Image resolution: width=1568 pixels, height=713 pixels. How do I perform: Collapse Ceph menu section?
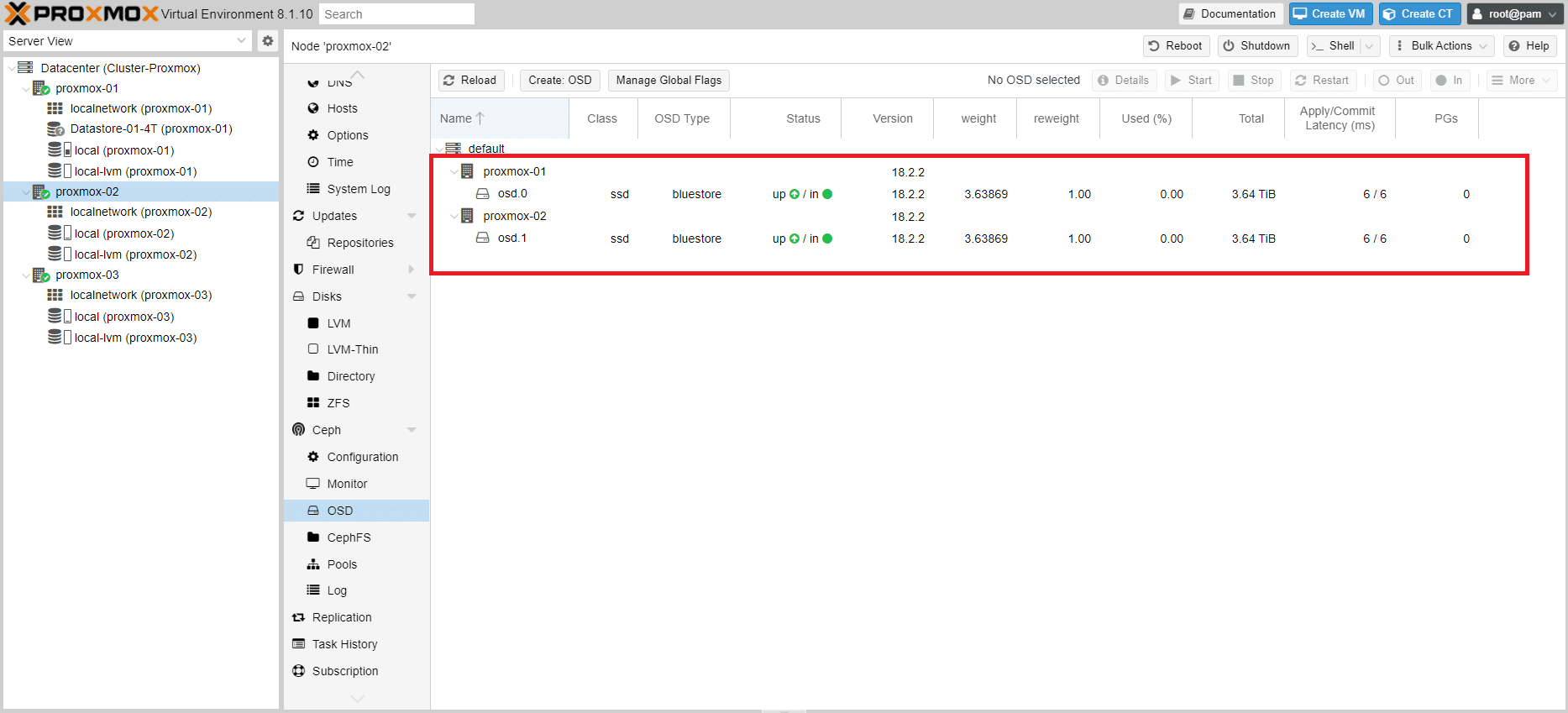[412, 430]
